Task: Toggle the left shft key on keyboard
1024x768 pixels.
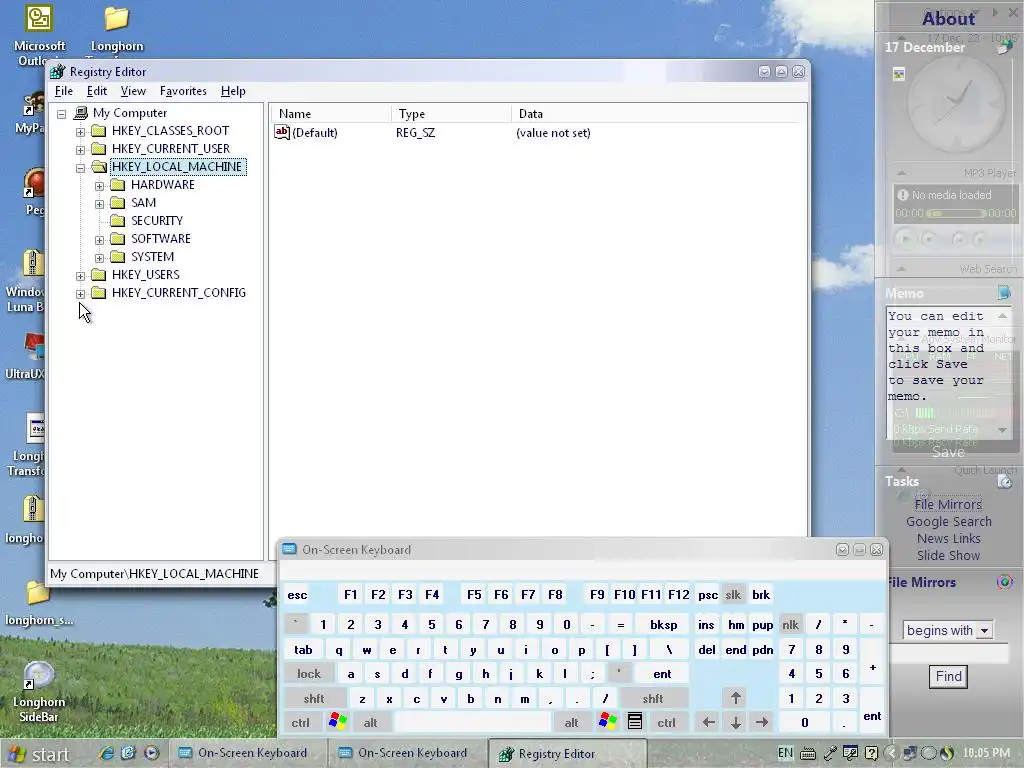Action: pos(314,698)
